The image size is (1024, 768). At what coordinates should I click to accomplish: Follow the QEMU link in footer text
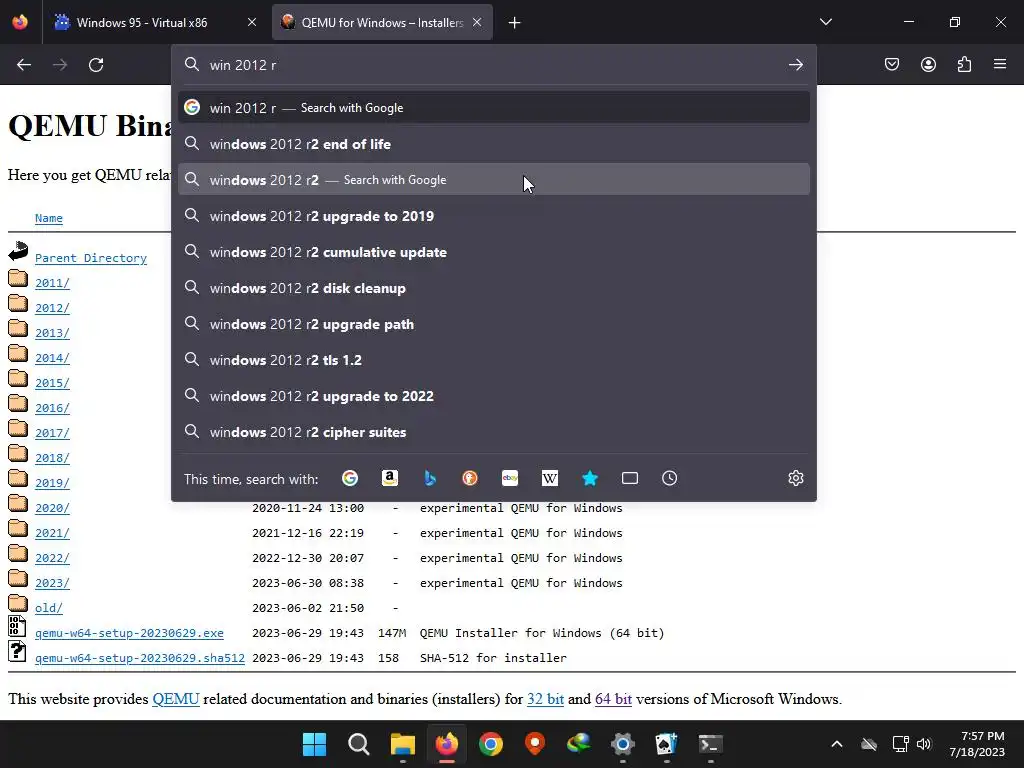click(176, 699)
